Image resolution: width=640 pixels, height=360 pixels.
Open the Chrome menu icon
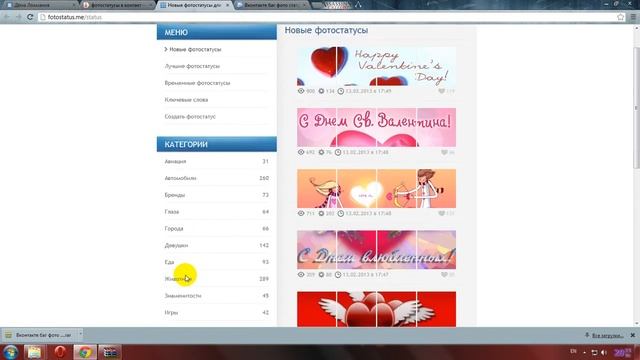click(x=633, y=17)
